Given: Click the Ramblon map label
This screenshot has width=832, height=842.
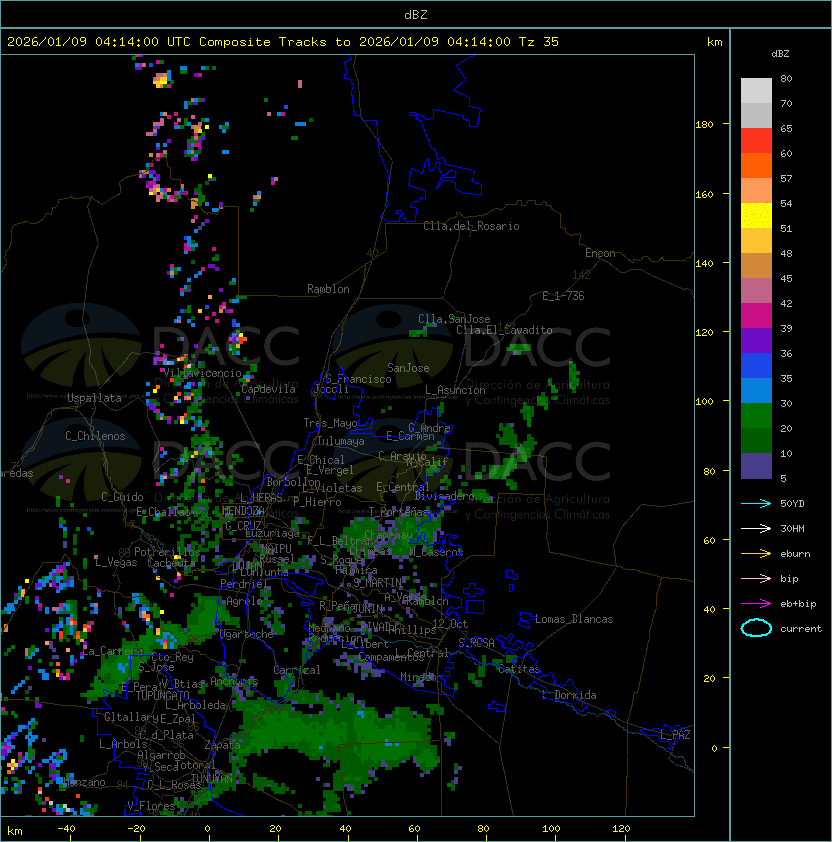Looking at the screenshot, I should 328,289.
